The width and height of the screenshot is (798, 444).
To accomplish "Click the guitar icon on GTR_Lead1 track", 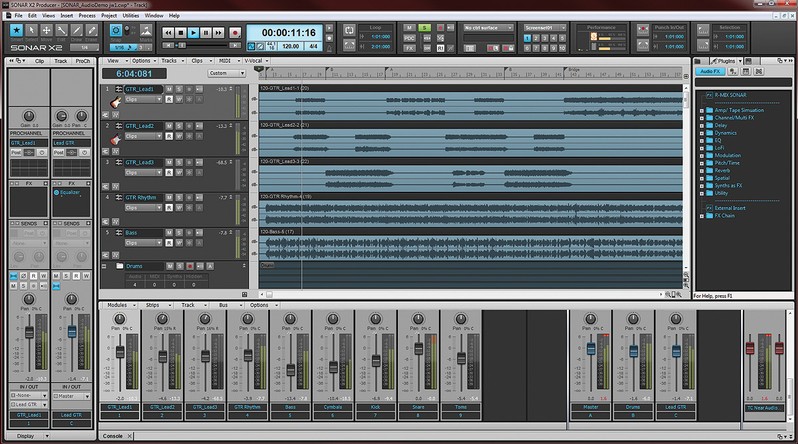I will tap(116, 102).
